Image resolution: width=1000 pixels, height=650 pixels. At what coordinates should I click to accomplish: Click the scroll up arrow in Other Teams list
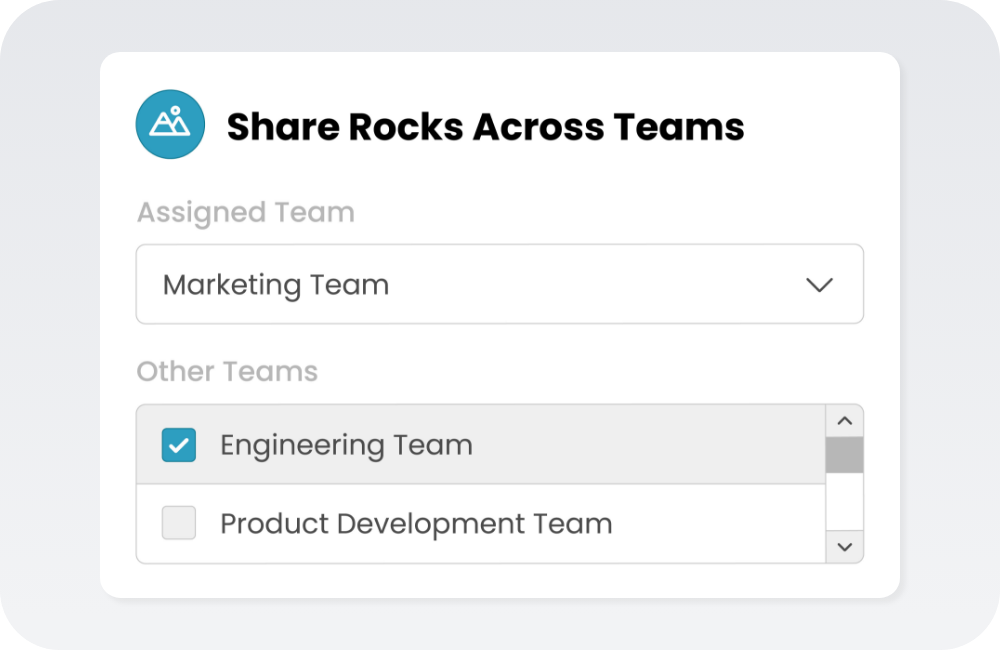pos(844,421)
